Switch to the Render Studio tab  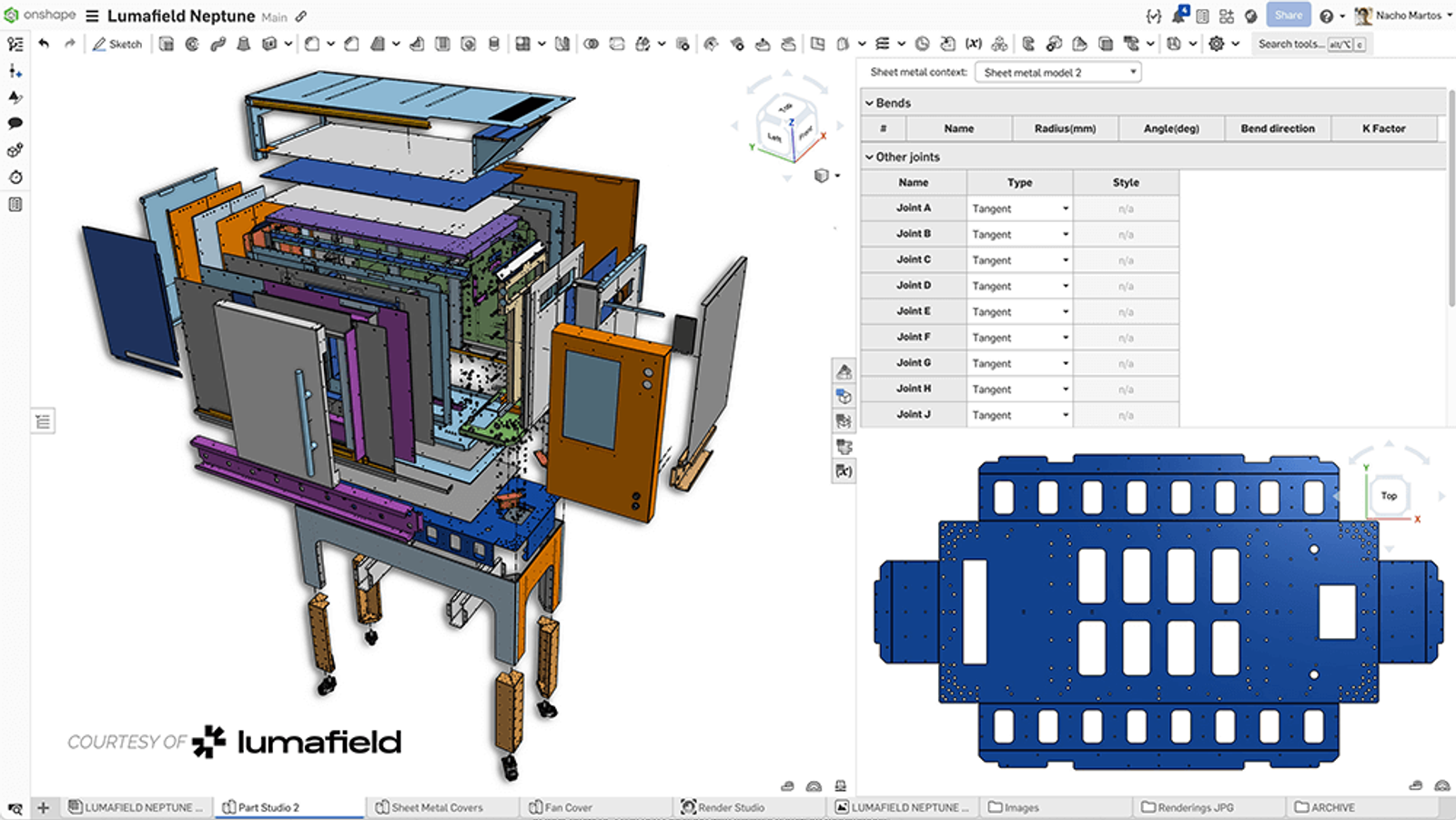(x=733, y=806)
